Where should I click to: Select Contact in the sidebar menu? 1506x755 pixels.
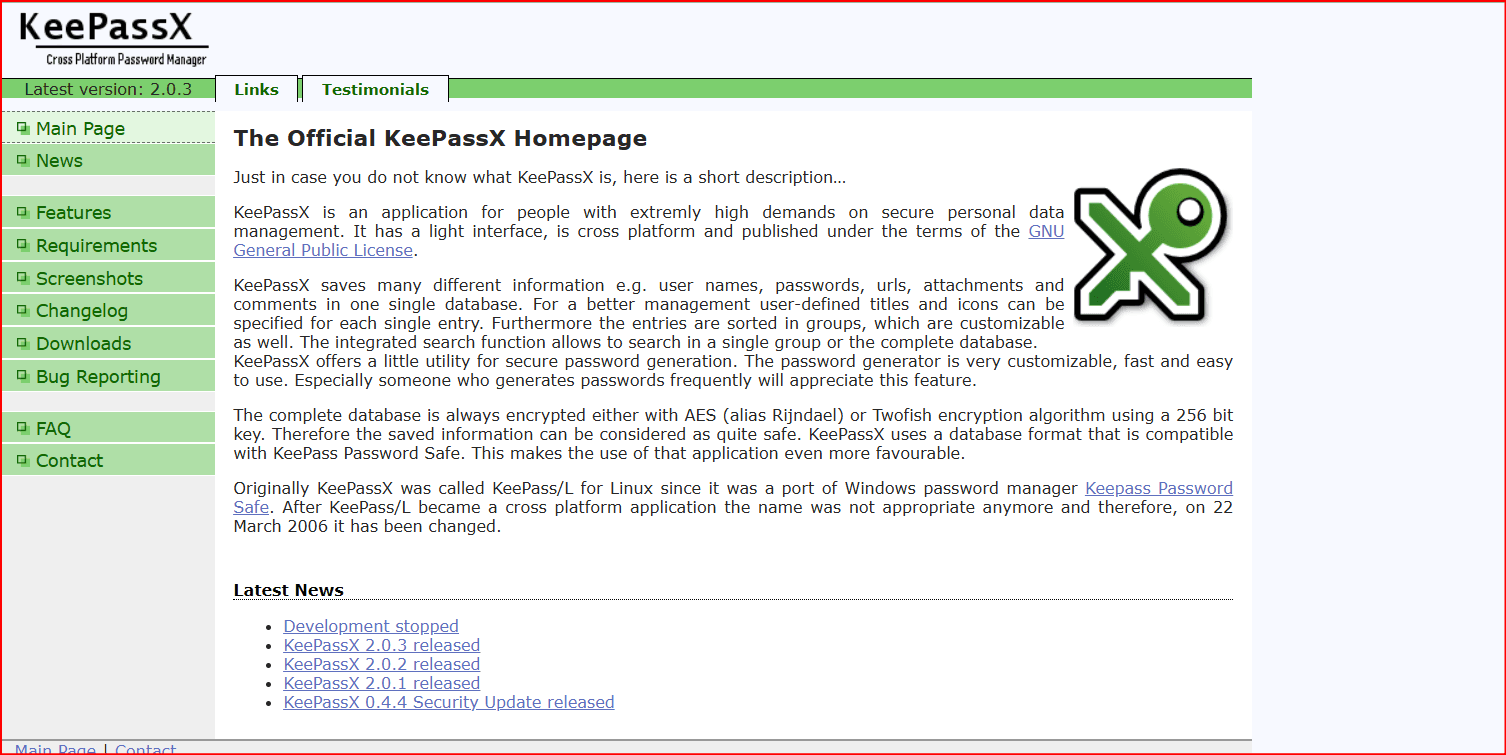(x=69, y=461)
